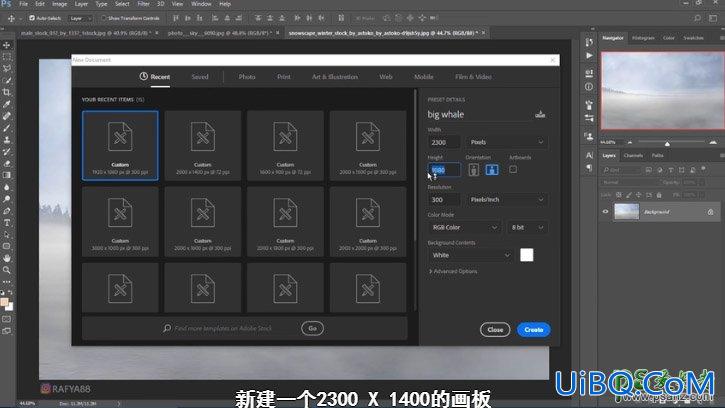Screen dimensions: 725x408
Task: Open the 8 bit depth dropdown
Action: click(x=527, y=227)
